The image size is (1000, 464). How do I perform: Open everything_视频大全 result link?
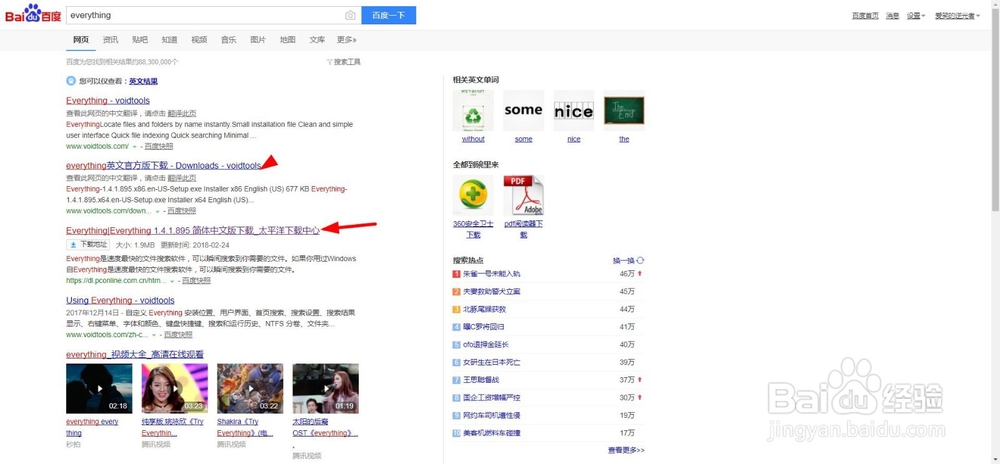pyautogui.click(x=135, y=354)
